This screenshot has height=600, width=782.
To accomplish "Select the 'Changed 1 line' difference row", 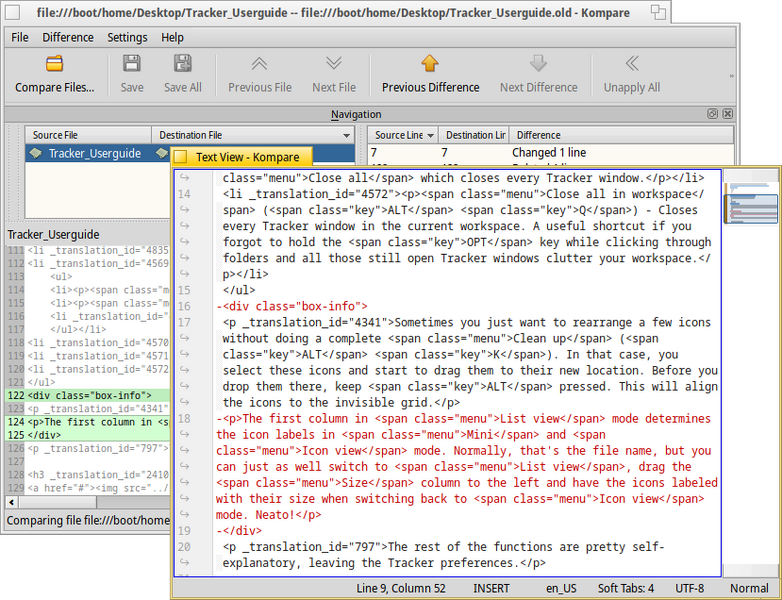I will tap(551, 153).
